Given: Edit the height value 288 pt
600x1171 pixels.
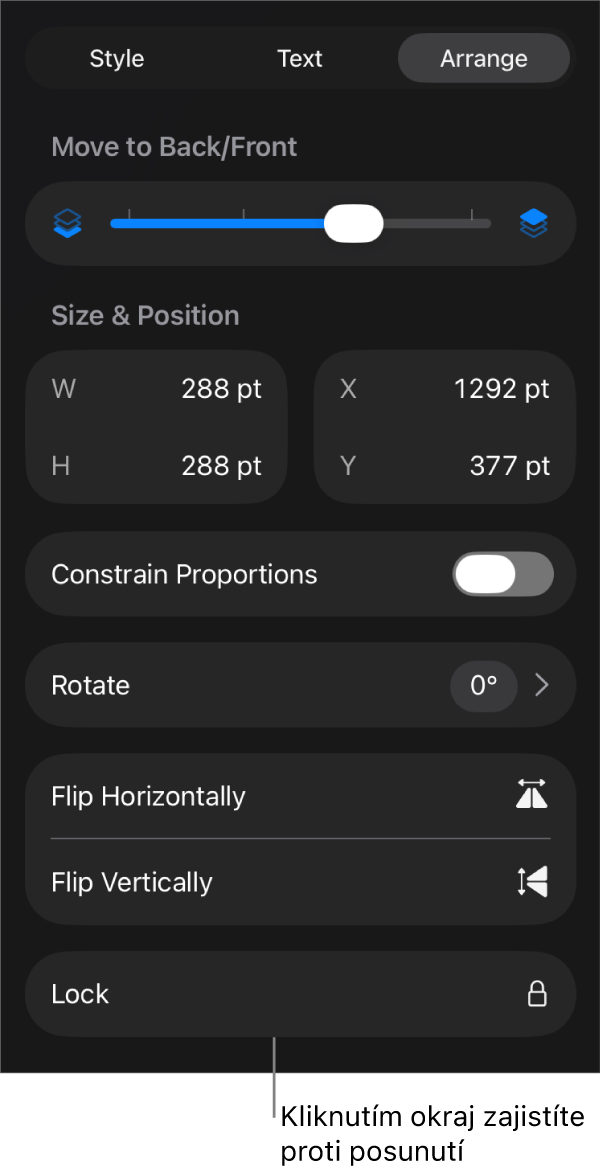Looking at the screenshot, I should tap(221, 465).
